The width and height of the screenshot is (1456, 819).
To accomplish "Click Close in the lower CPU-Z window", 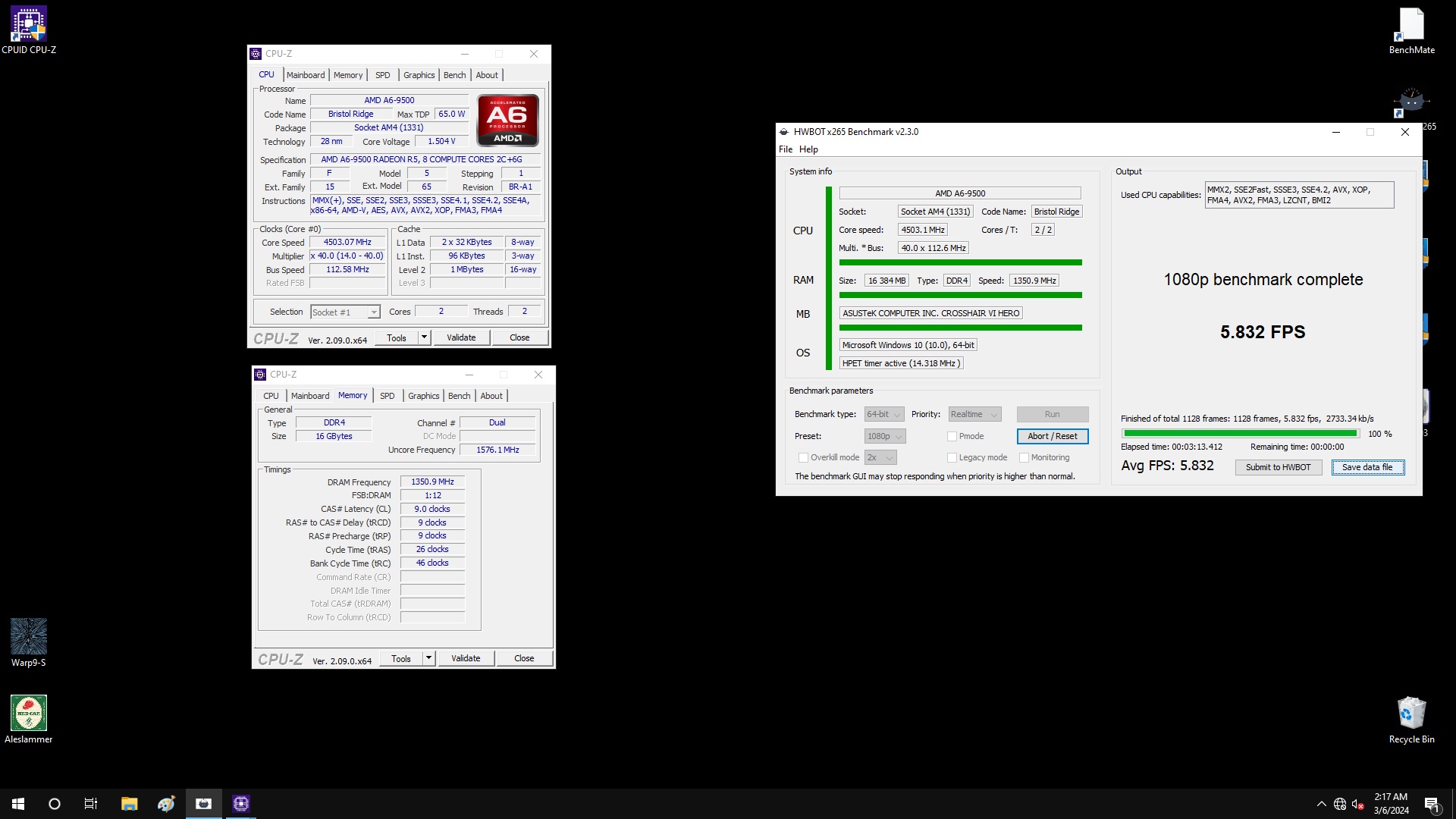I will point(524,658).
